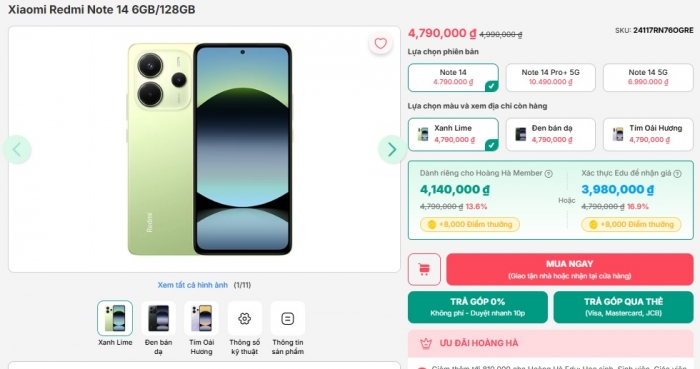This screenshot has height=369, width=700.
Task: Show next product image with right arrow
Action: click(392, 149)
